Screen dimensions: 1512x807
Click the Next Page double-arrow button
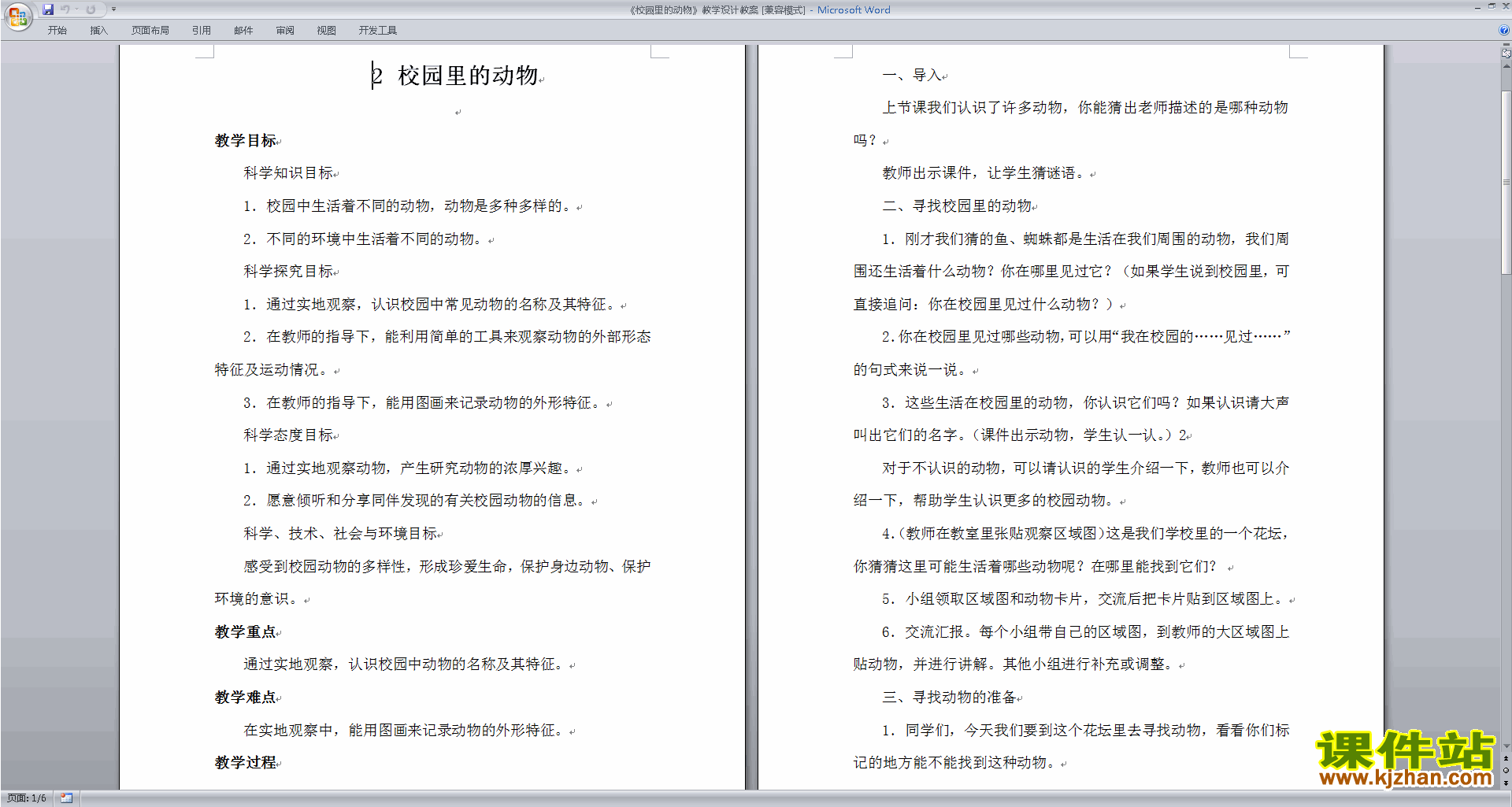click(x=1506, y=783)
